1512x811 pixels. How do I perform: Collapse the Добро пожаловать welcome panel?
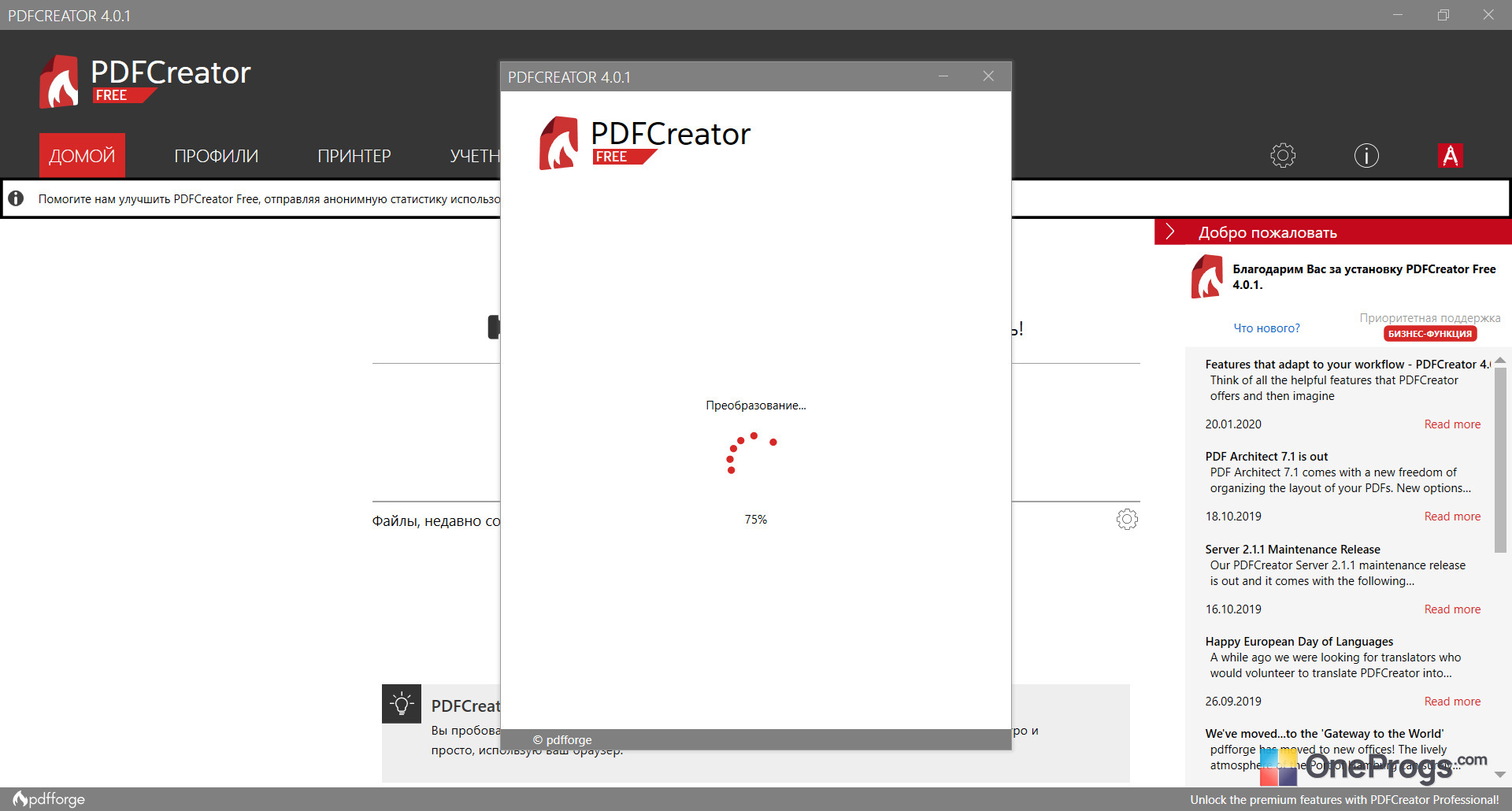click(1170, 231)
